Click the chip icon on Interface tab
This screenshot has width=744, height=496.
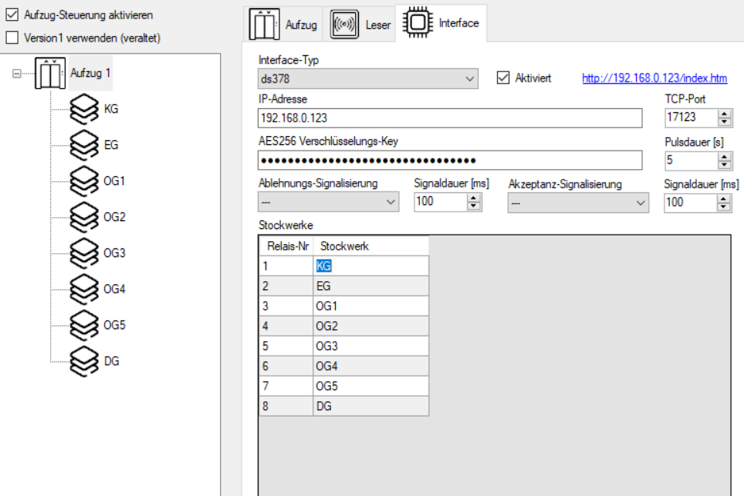(x=416, y=23)
